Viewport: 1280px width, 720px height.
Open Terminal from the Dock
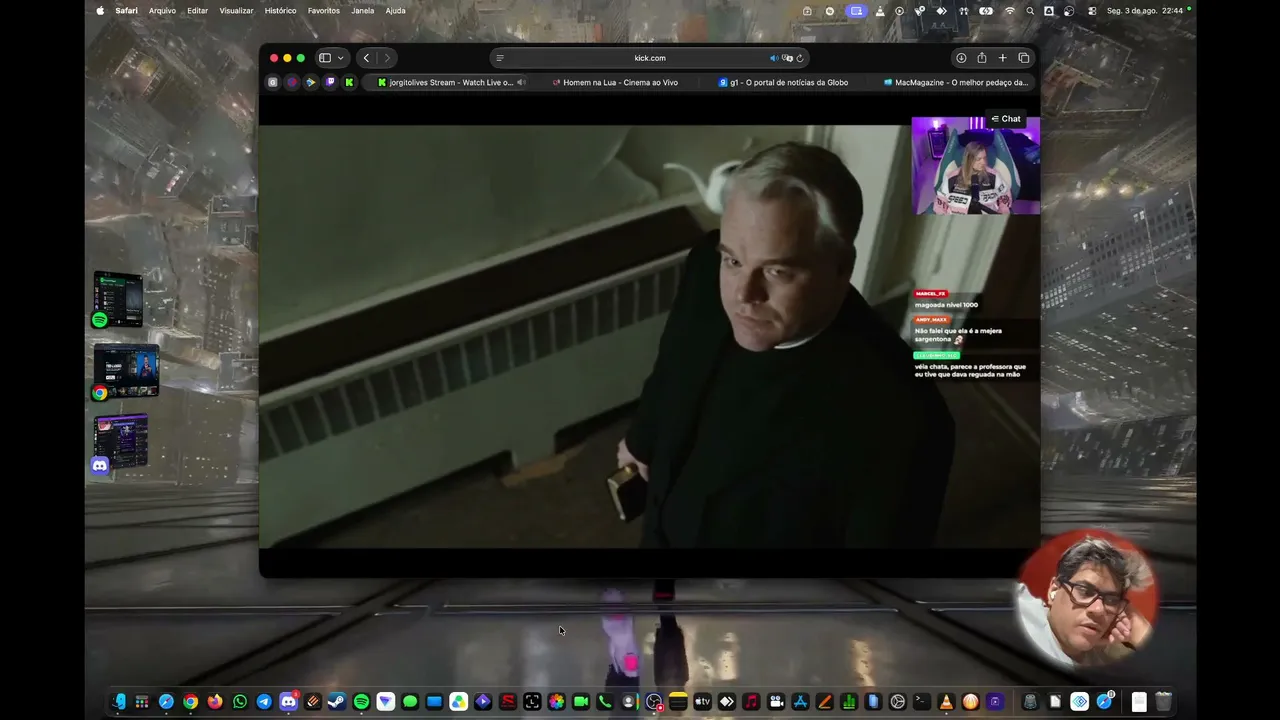pos(921,702)
